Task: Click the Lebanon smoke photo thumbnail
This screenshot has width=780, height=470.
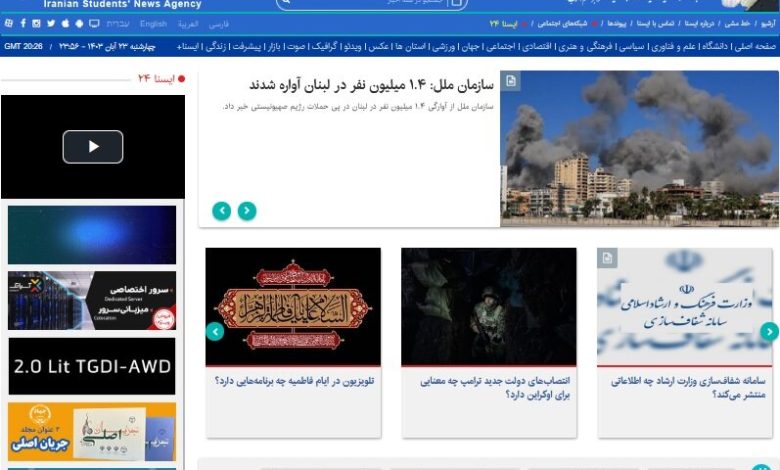Action: click(x=639, y=149)
